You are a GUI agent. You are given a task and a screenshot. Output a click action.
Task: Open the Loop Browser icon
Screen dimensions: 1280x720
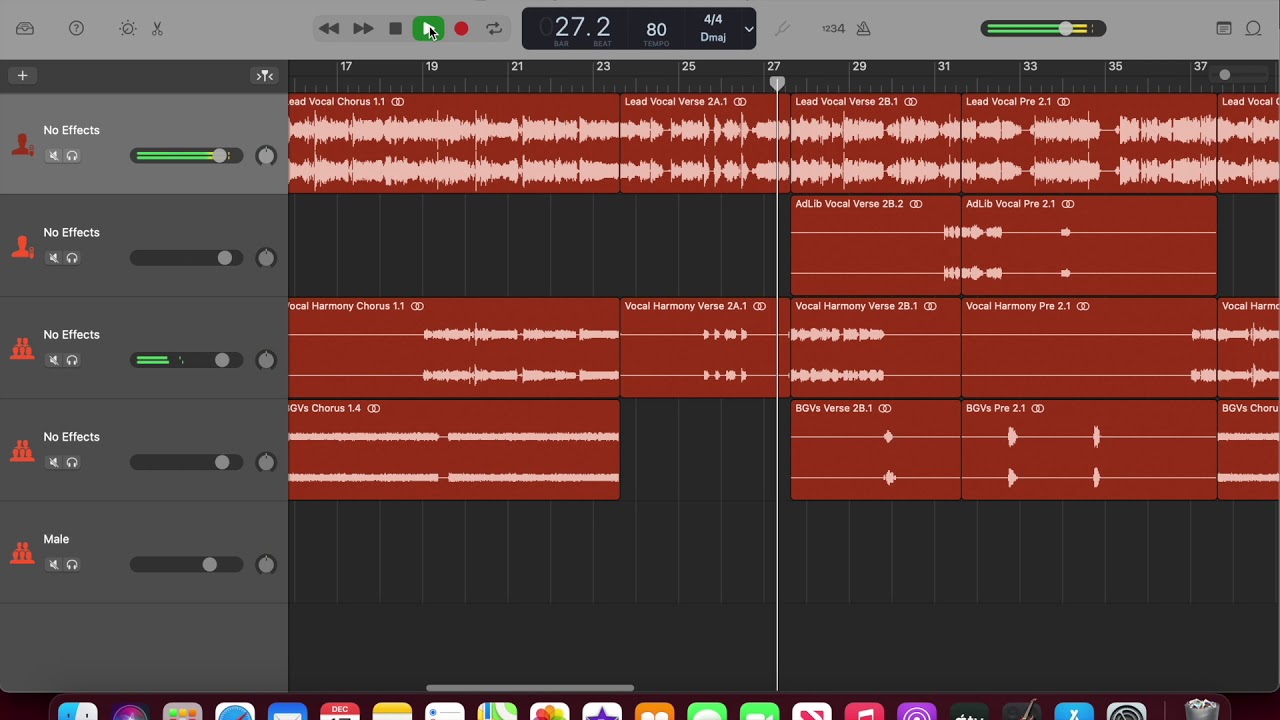coord(1254,29)
